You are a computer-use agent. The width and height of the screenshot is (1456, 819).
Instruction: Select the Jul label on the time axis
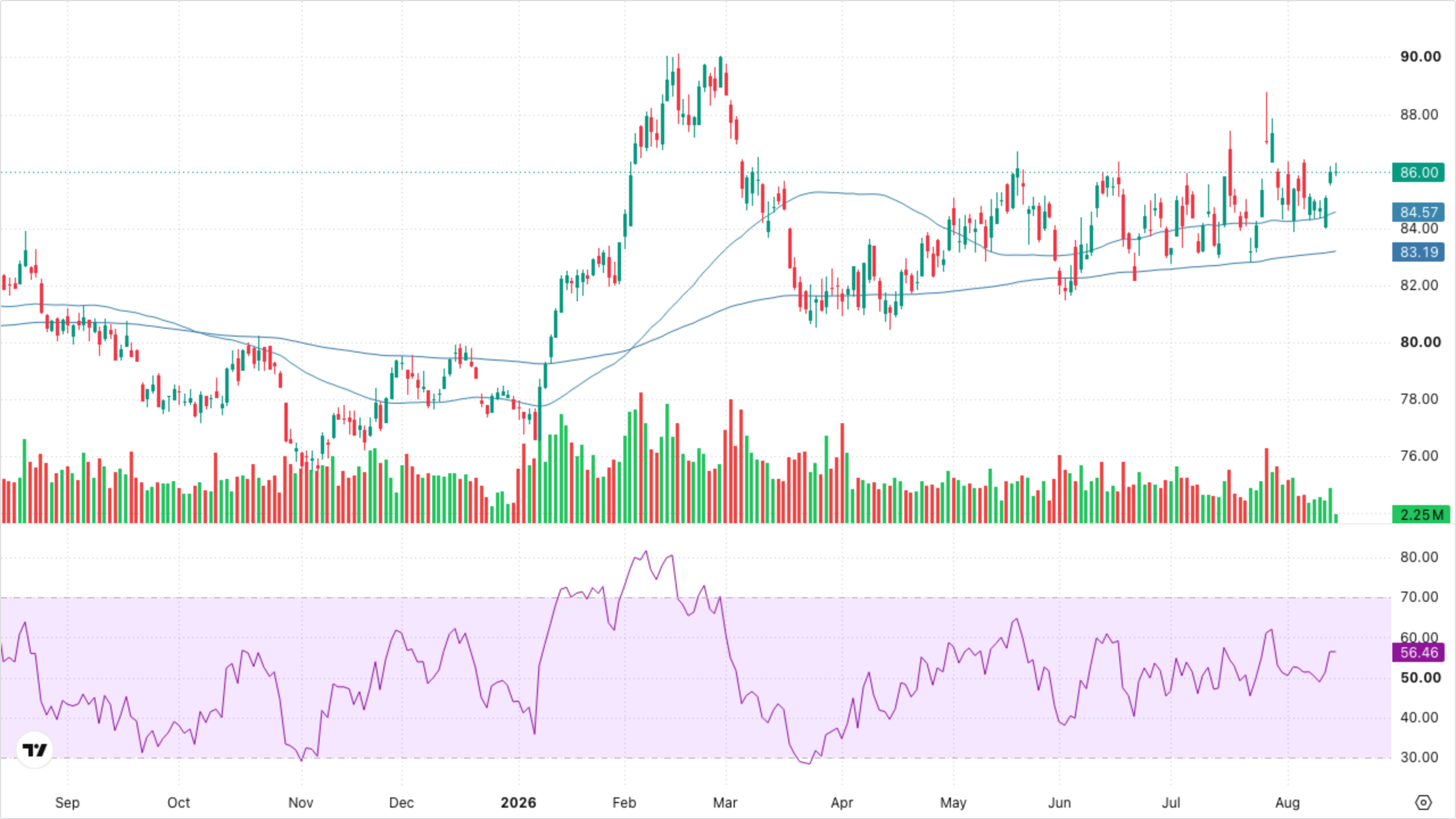coord(1171,803)
